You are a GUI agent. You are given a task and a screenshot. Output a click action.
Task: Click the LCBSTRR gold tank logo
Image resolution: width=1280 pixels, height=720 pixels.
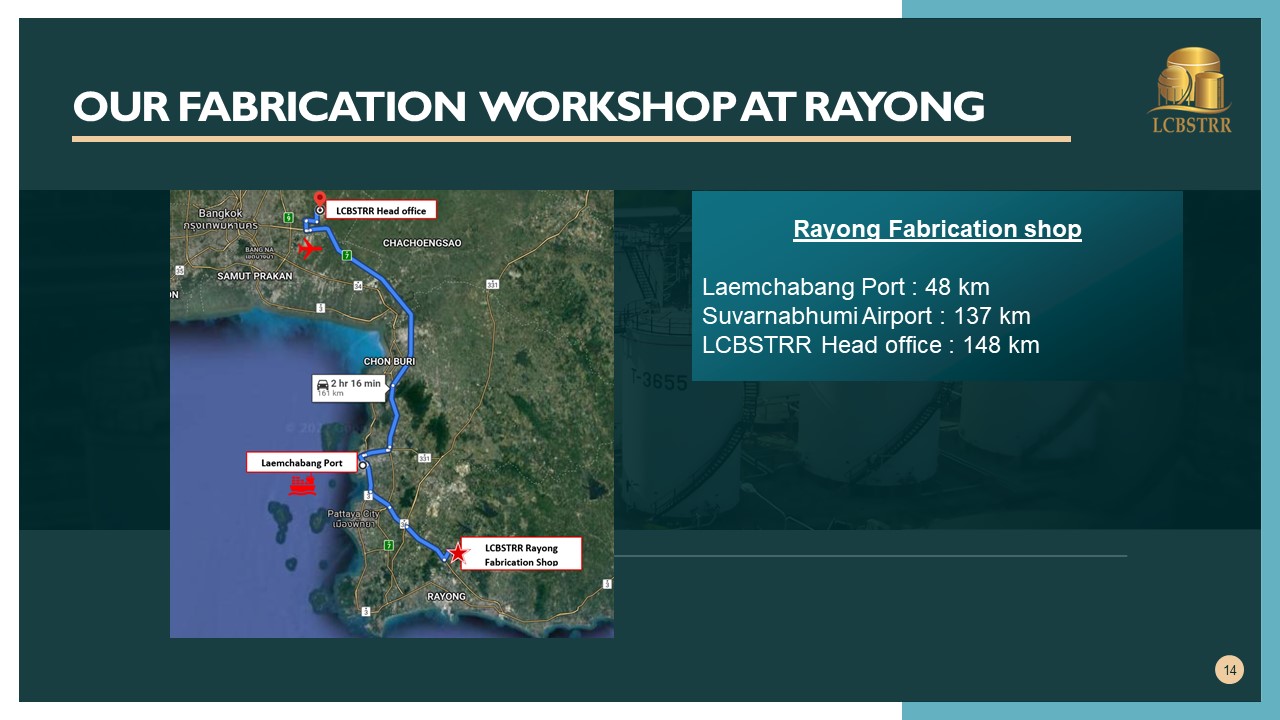(1189, 90)
